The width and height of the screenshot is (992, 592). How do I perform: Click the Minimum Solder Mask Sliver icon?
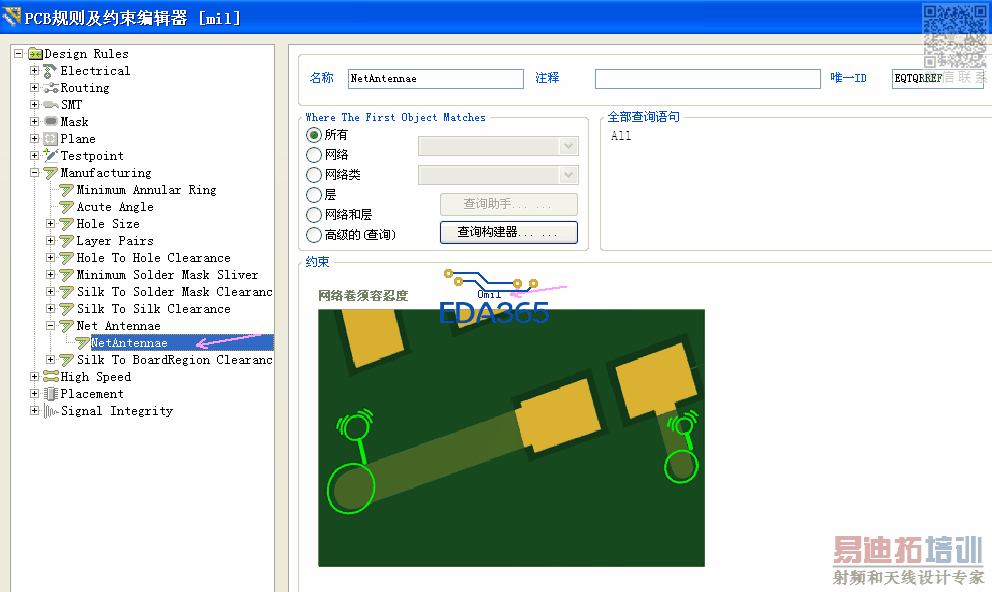point(66,275)
